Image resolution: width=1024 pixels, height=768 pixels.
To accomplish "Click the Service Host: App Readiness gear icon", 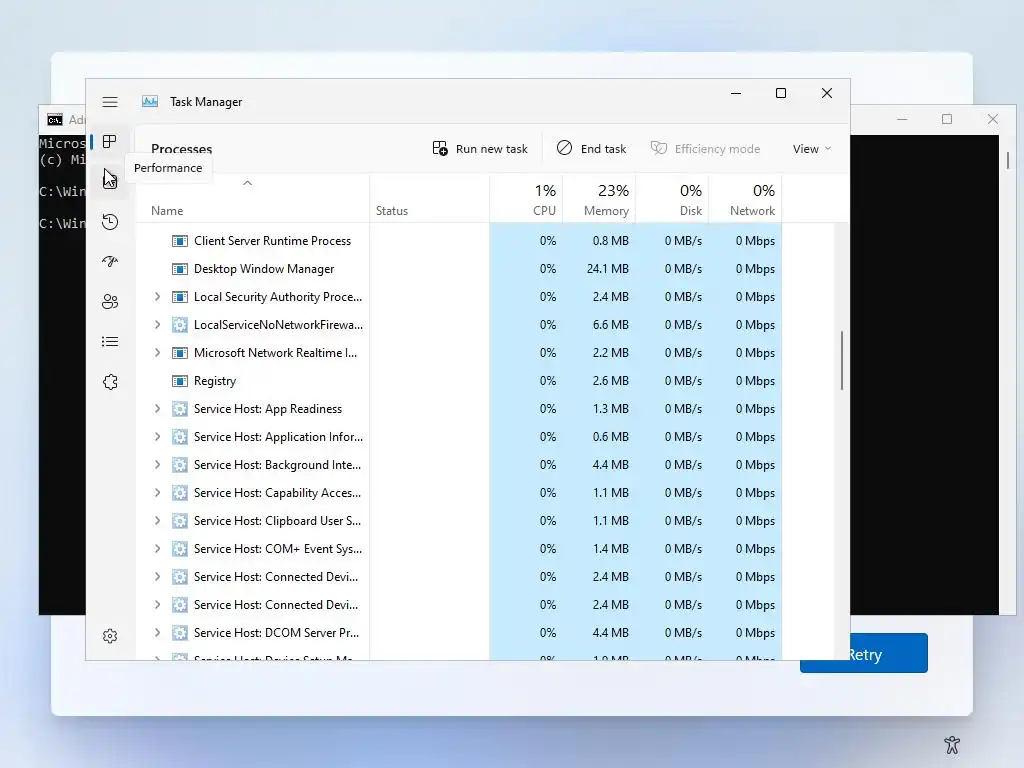I will [x=180, y=409].
